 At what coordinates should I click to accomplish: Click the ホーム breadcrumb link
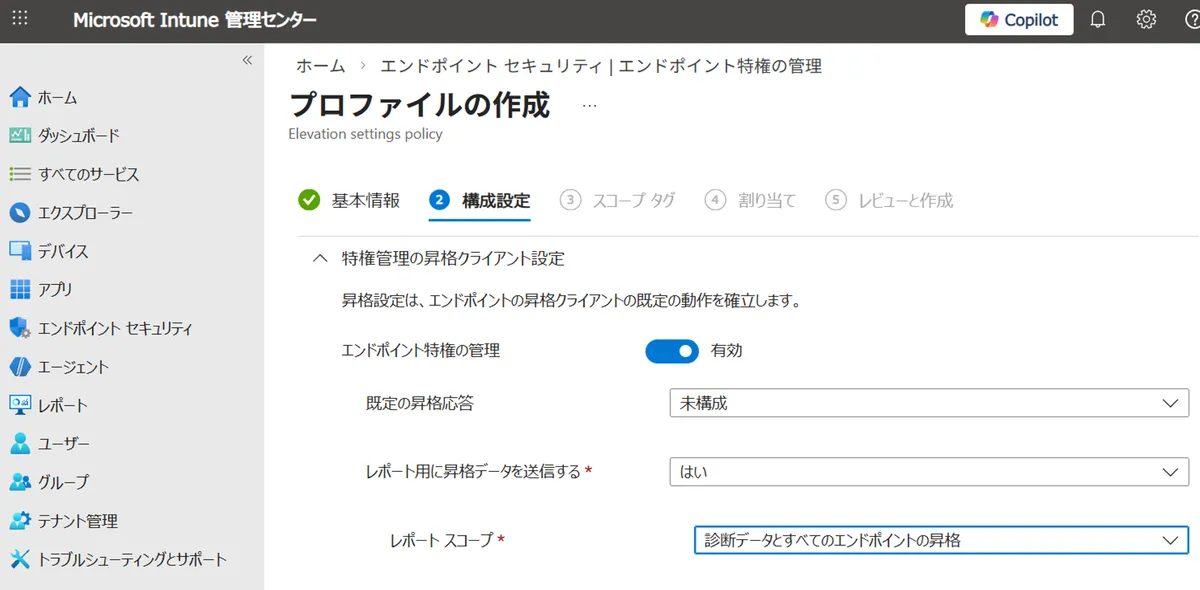(x=320, y=66)
